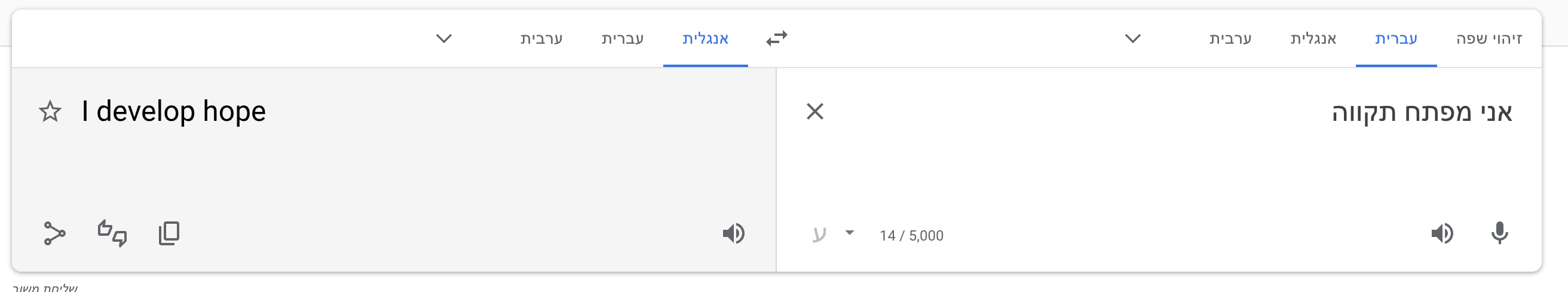Rate this translation with thumbs icon
The image size is (1568, 292).
coord(112,233)
